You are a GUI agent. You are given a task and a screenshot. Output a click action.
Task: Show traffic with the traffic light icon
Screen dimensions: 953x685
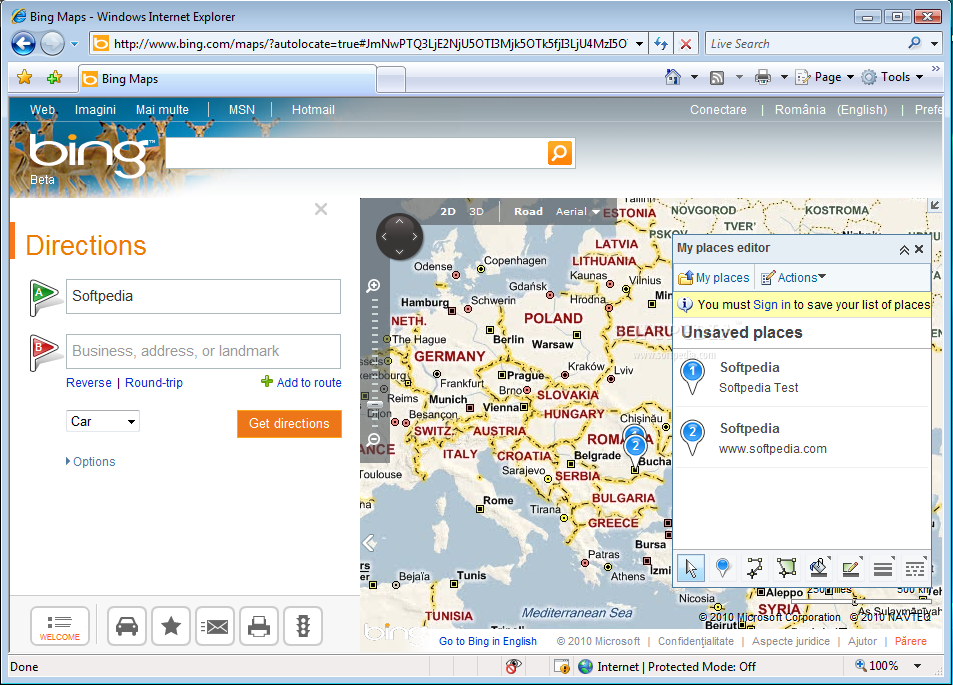click(303, 626)
